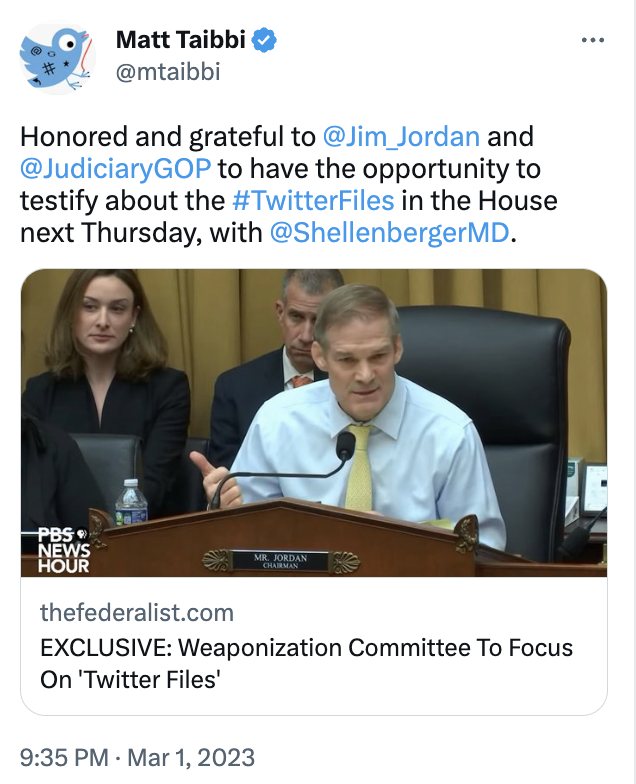Click Matt Taibbi's bird profile avatar
The image size is (636, 784).
click(55, 57)
